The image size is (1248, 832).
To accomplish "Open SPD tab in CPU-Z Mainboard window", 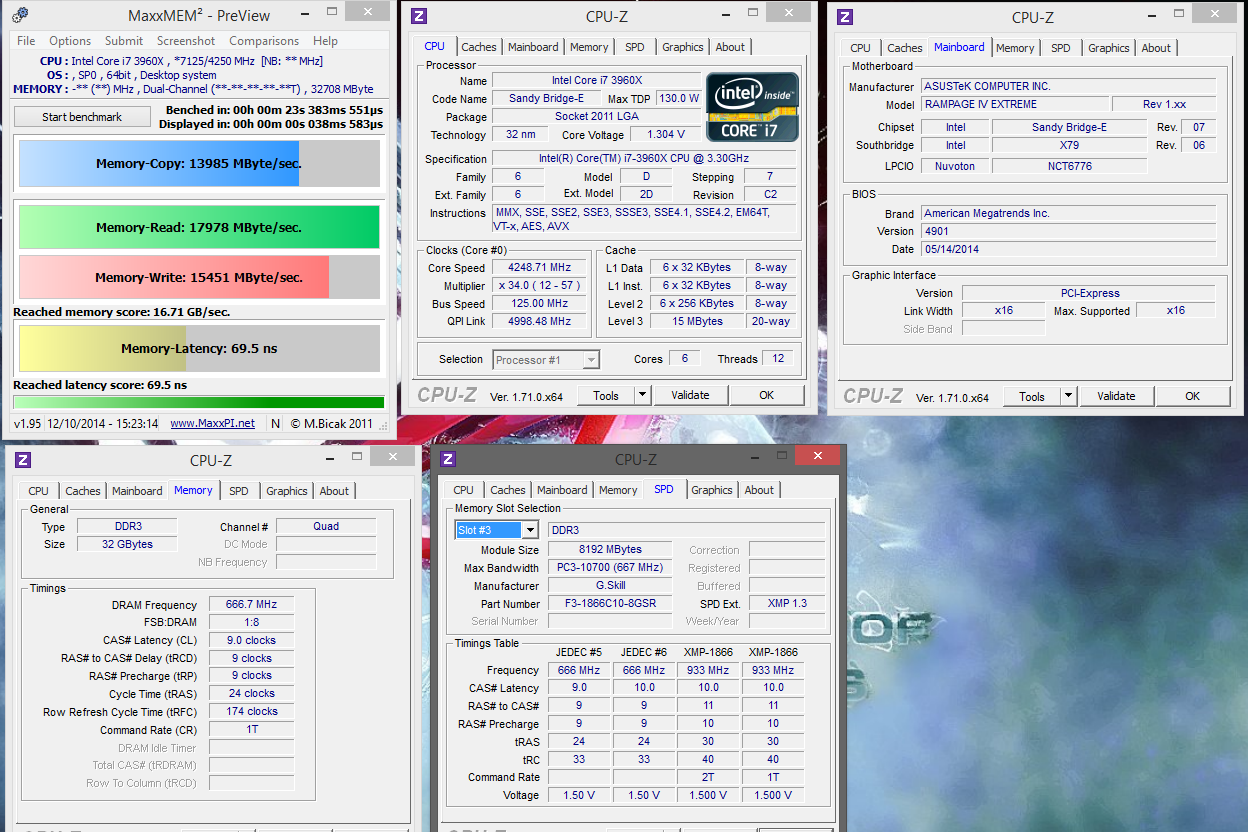I will 1061,48.
